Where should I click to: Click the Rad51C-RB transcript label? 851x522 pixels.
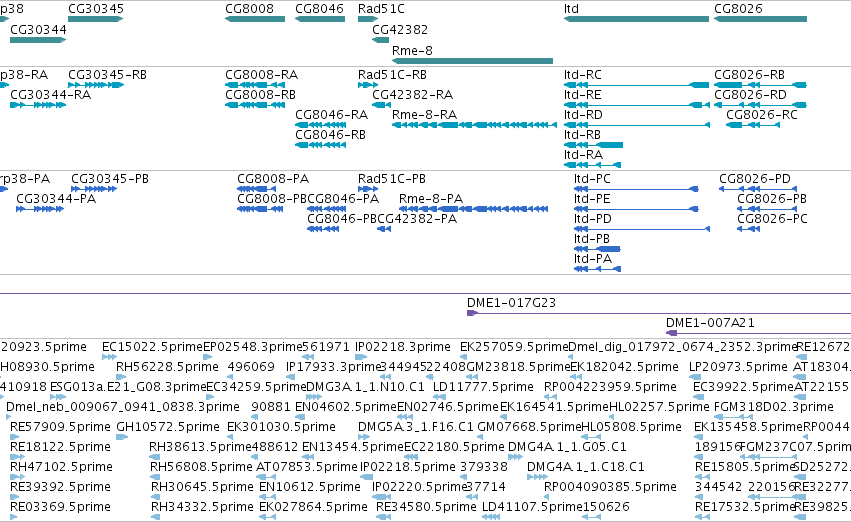pos(392,75)
